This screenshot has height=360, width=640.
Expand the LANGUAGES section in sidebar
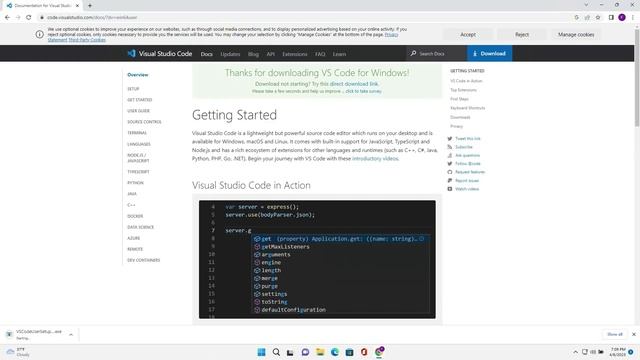139,144
